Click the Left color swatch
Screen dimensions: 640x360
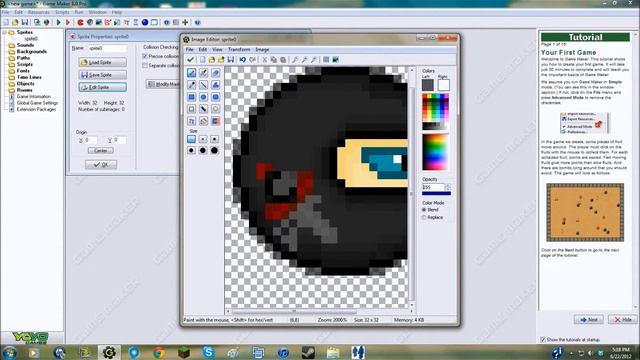click(x=427, y=85)
